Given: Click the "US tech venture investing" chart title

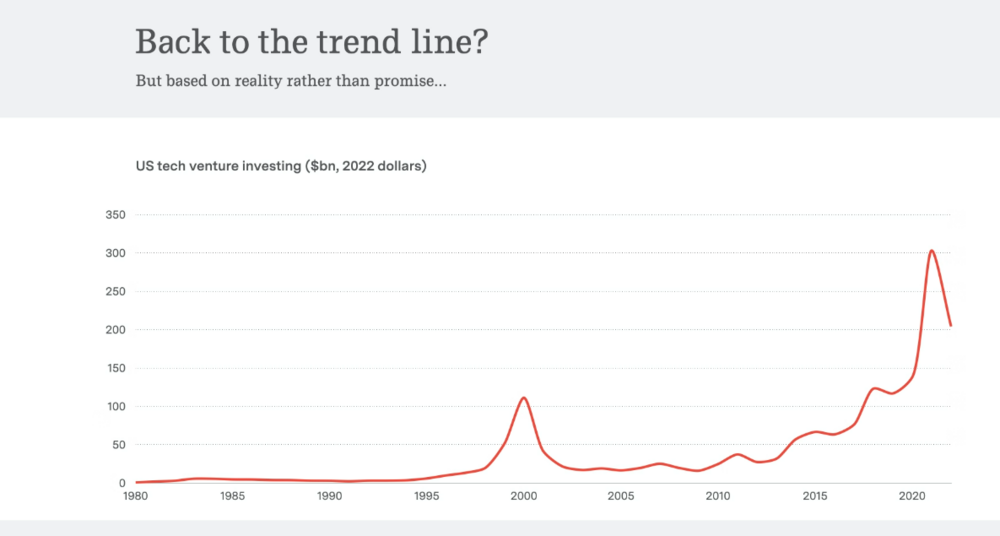Looking at the screenshot, I should coord(281,166).
